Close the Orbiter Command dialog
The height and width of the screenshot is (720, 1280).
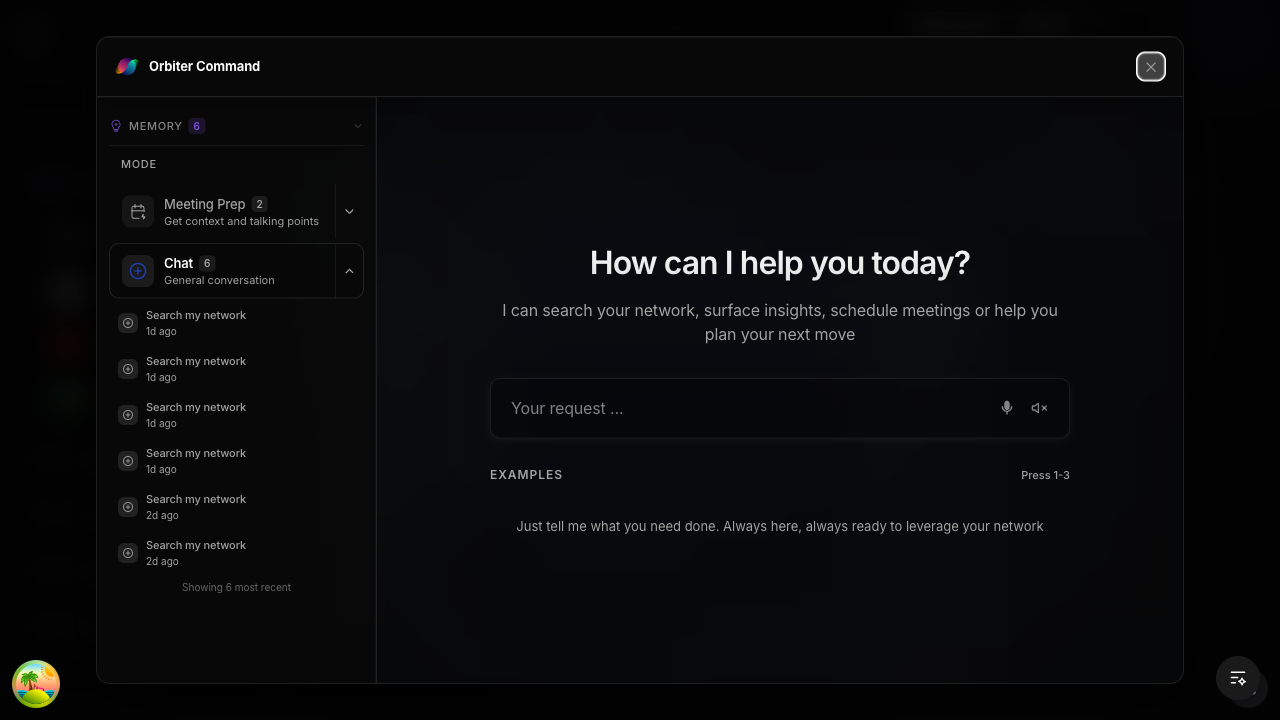pos(1151,67)
